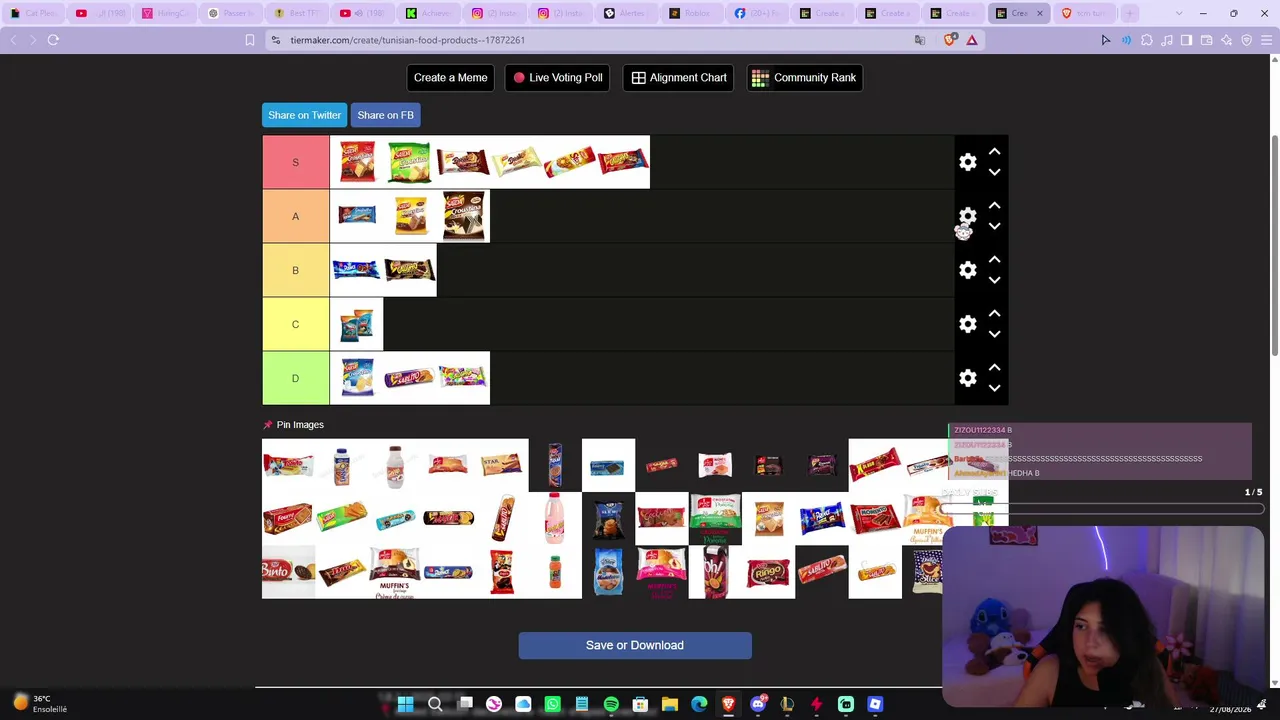Screen dimensions: 1280x720
Task: Go back using the browser back arrow
Action: [x=13, y=40]
